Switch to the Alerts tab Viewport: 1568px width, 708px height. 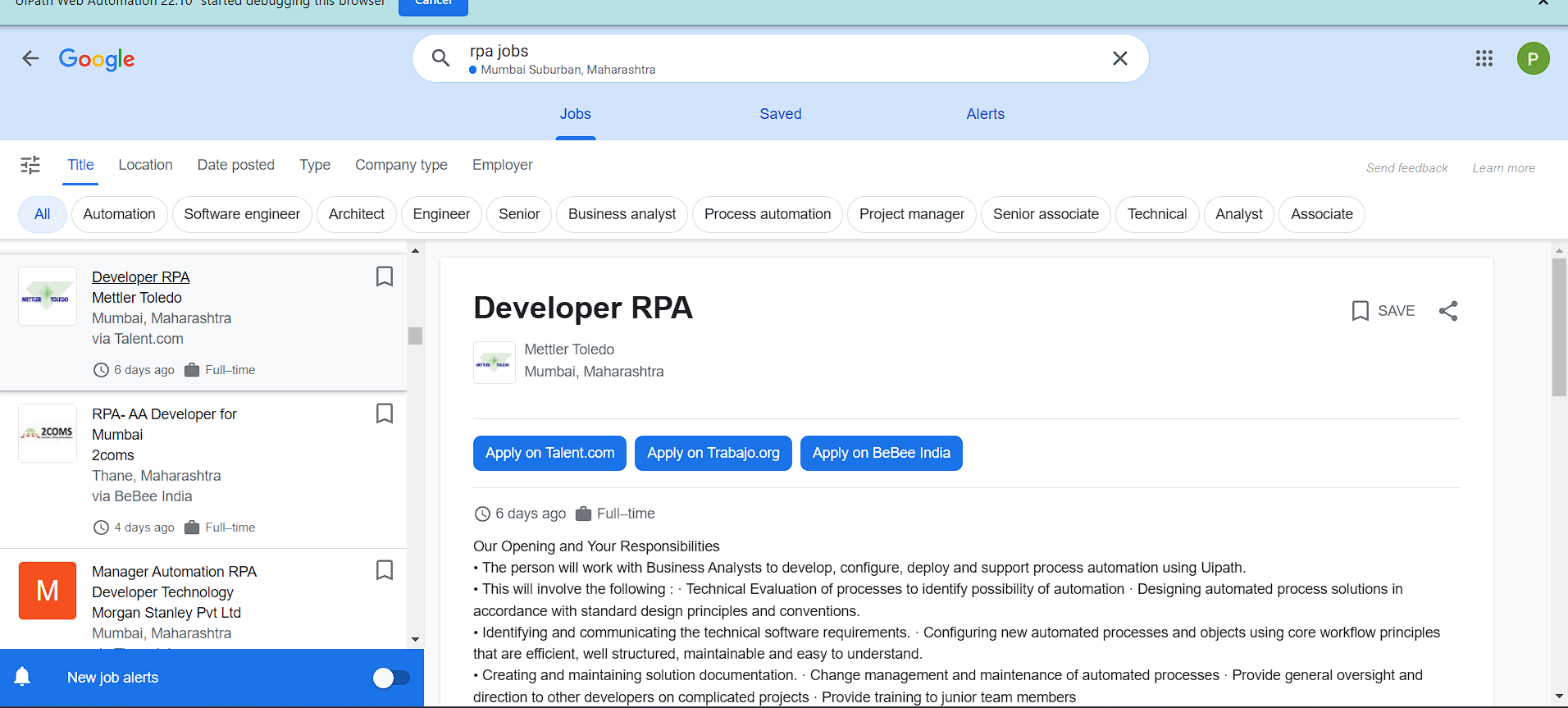pos(986,114)
